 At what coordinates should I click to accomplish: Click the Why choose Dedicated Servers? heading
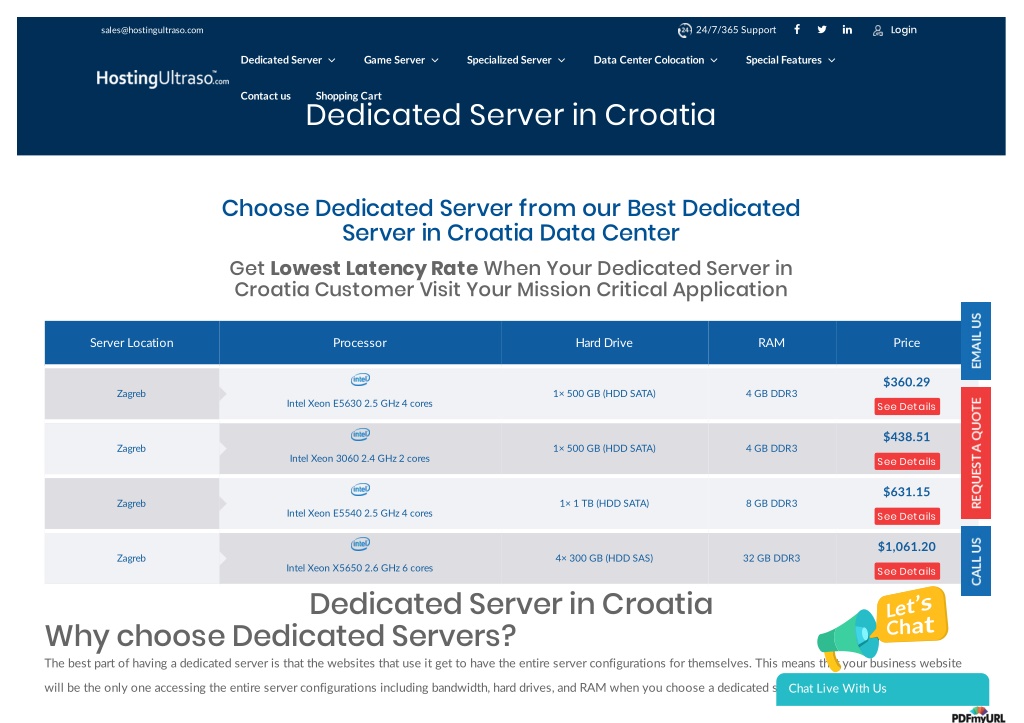tap(280, 635)
